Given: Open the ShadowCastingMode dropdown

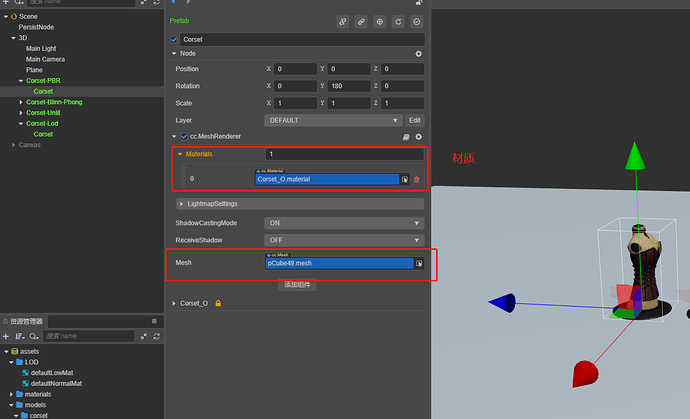Looking at the screenshot, I should point(344,223).
